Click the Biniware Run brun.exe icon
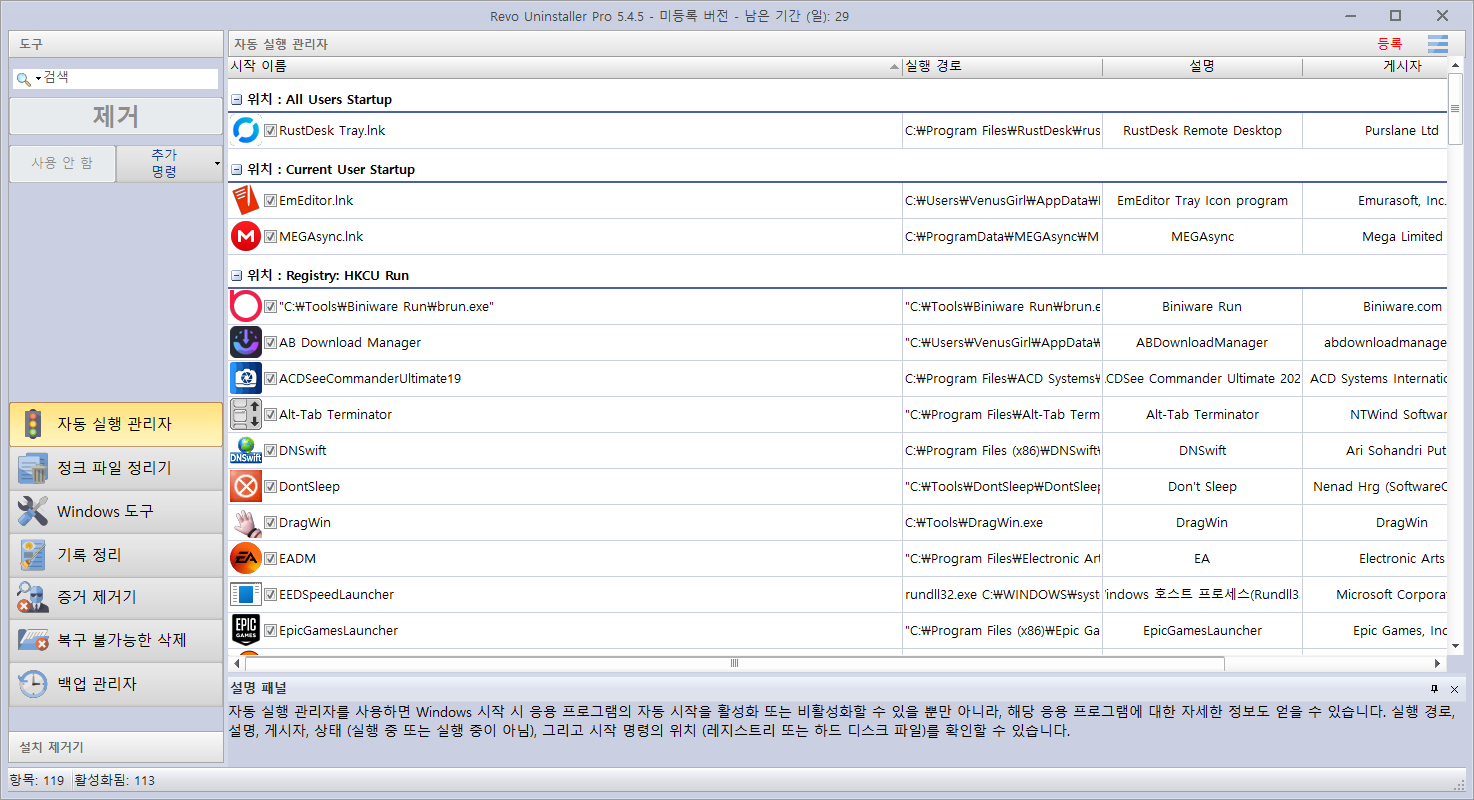 [x=246, y=307]
